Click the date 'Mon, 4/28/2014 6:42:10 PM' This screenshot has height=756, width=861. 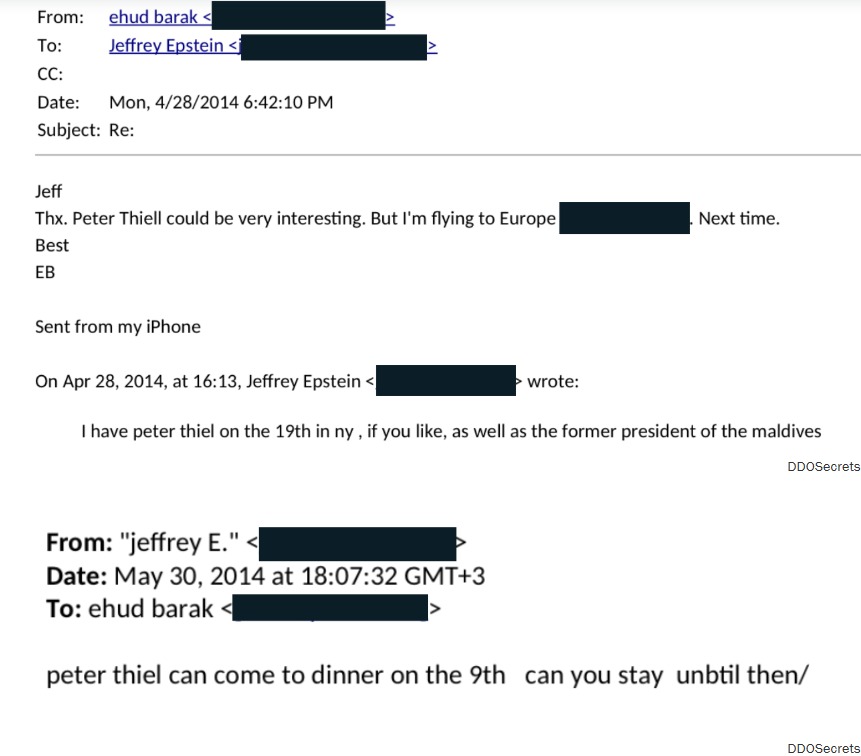tap(221, 102)
